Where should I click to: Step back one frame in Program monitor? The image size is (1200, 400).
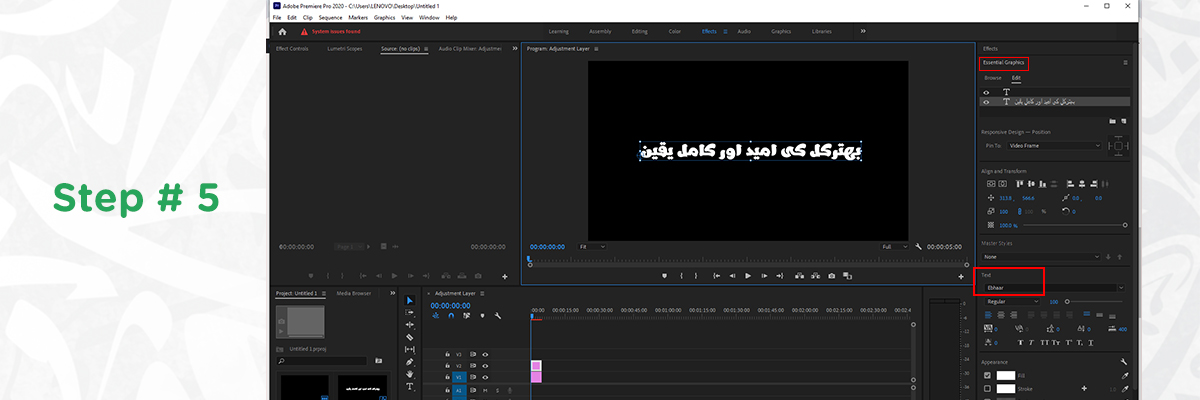click(x=732, y=275)
